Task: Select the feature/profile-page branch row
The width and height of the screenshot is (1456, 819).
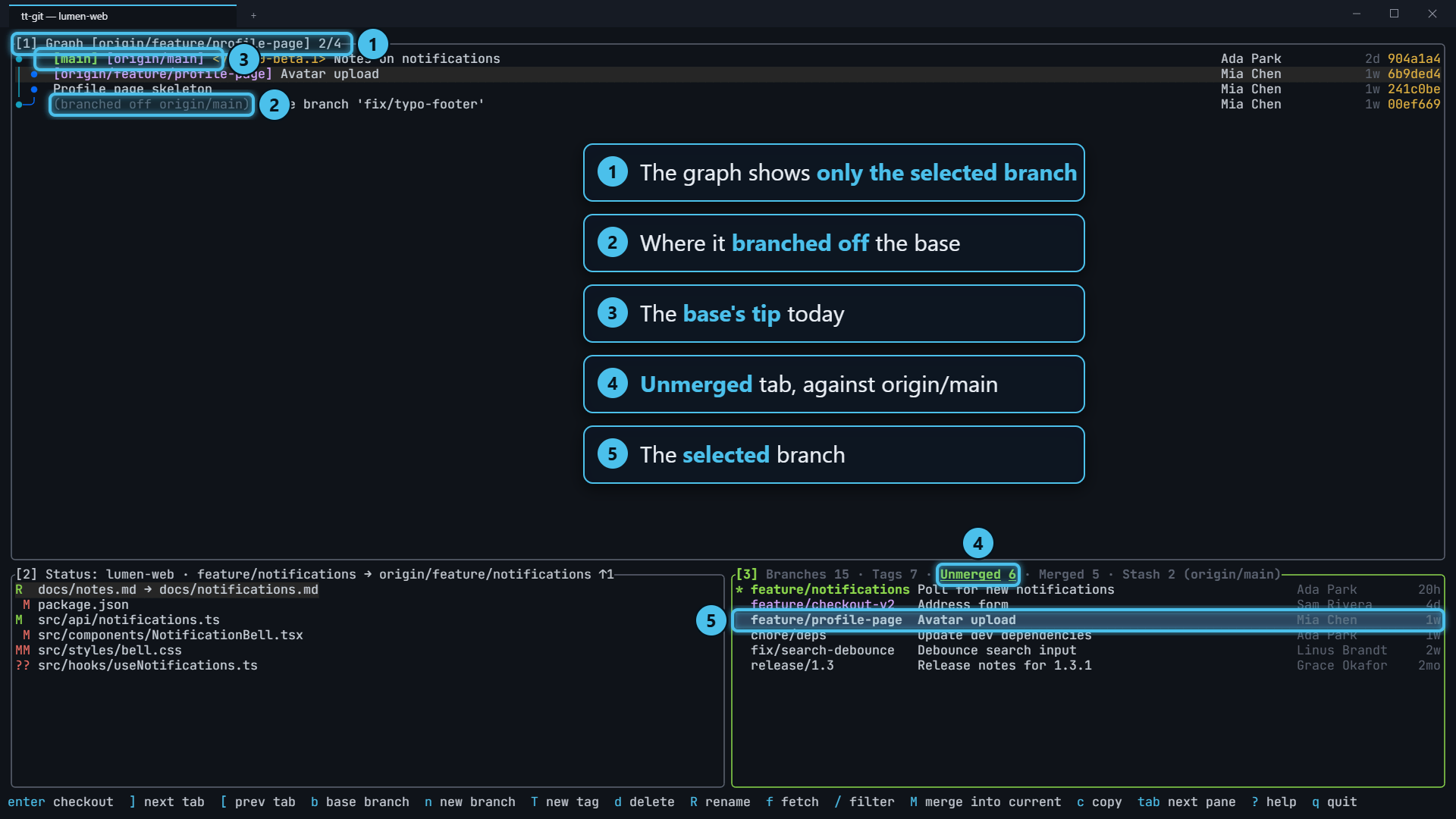Action: (x=1087, y=620)
